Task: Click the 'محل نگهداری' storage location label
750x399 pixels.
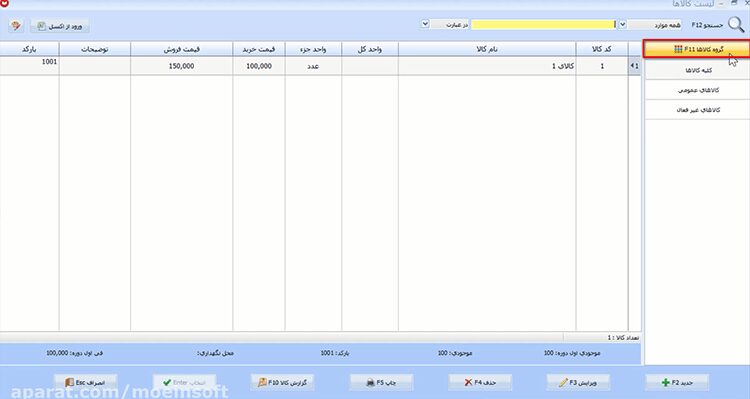Action: (216, 353)
